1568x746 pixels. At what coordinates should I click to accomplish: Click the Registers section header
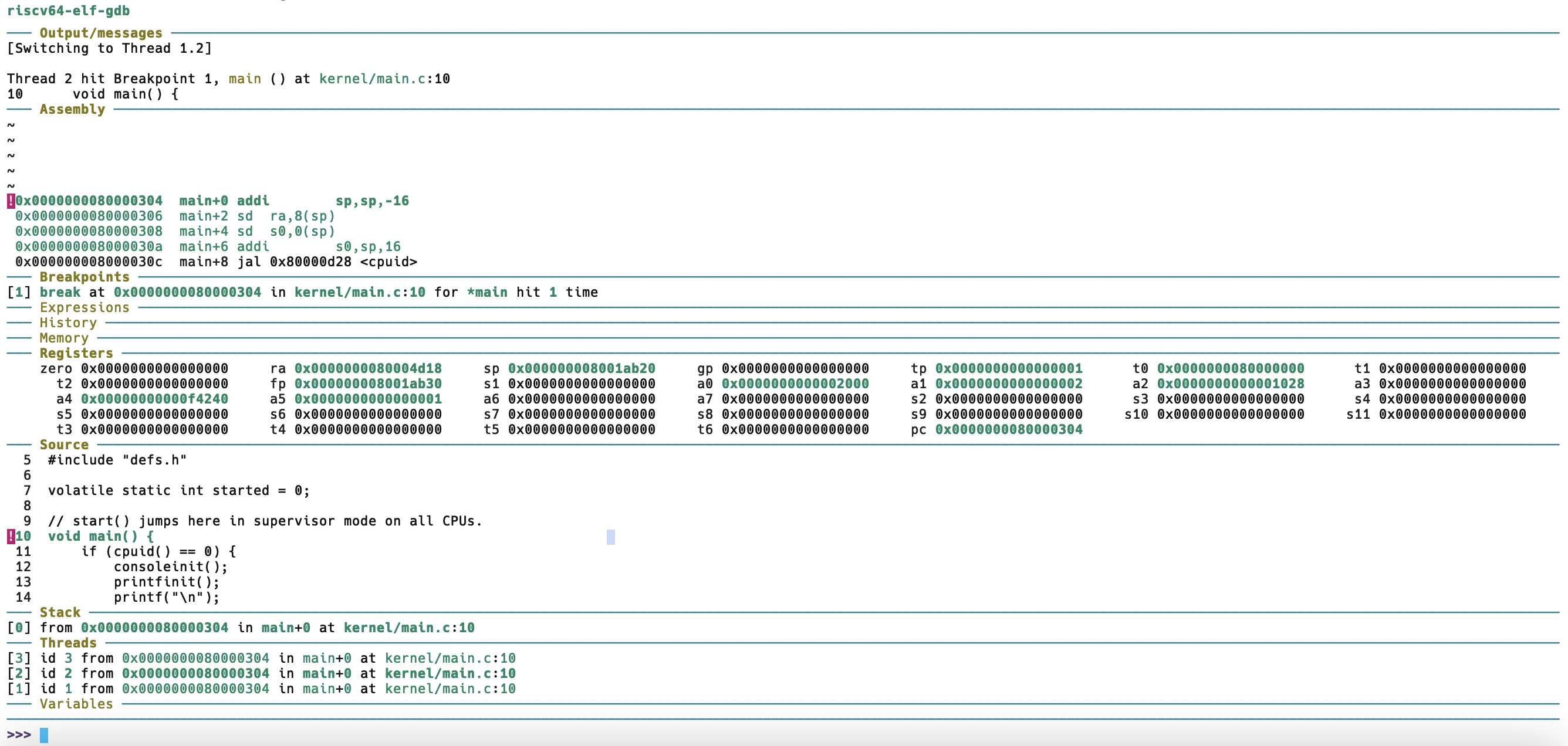pos(76,353)
